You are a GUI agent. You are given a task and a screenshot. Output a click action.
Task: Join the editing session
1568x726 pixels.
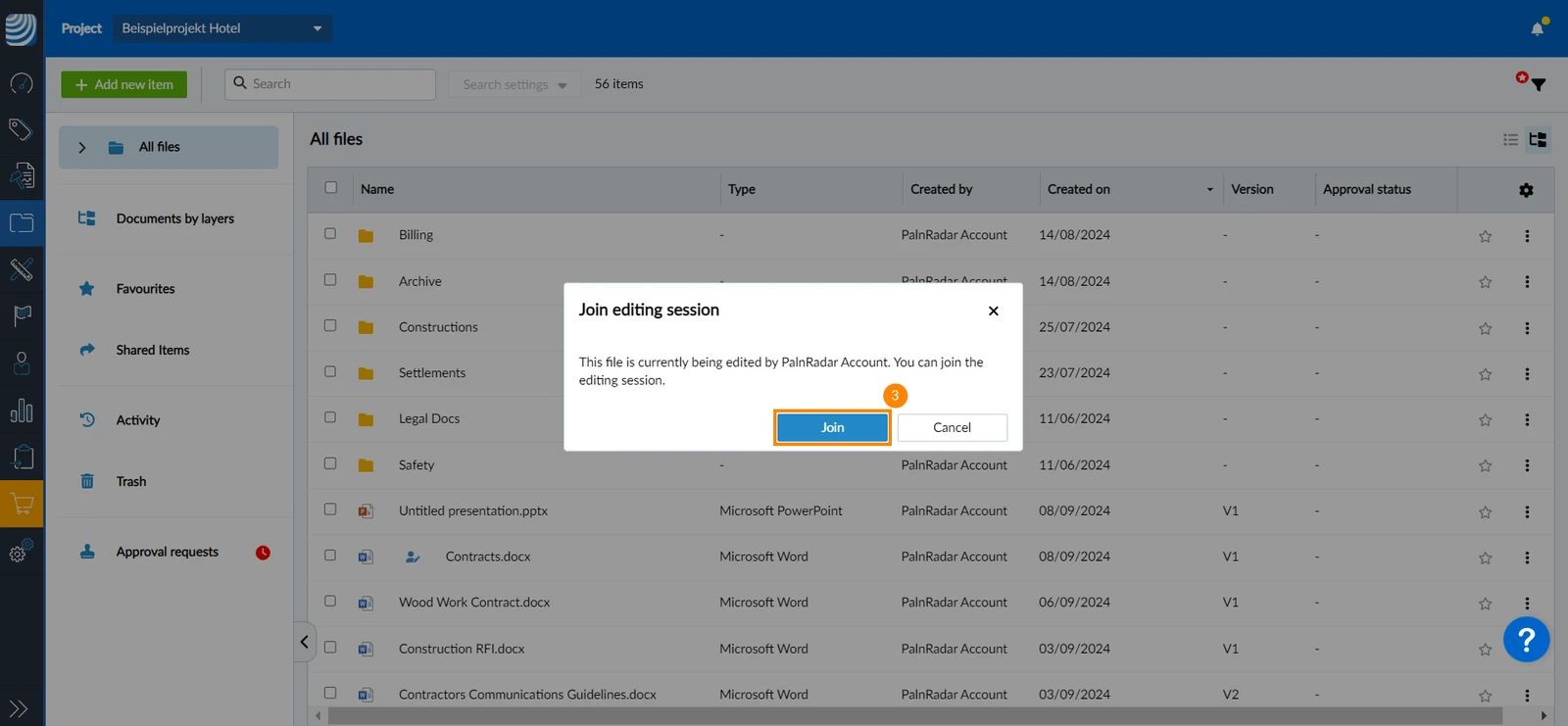(x=832, y=427)
